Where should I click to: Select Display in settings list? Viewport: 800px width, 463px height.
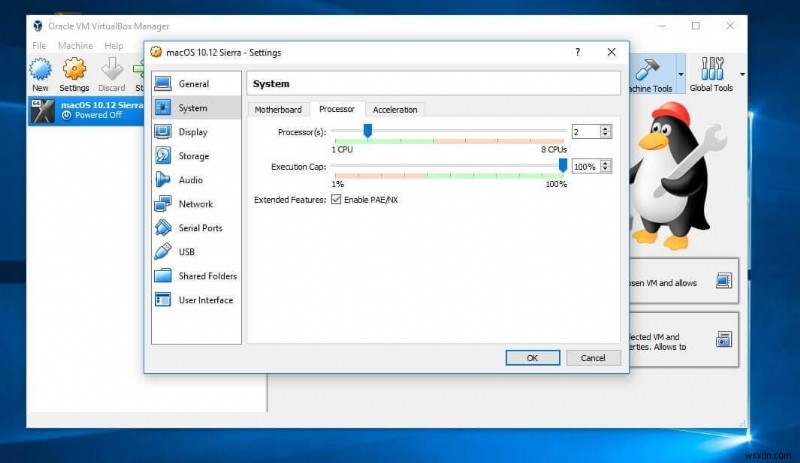point(196,132)
